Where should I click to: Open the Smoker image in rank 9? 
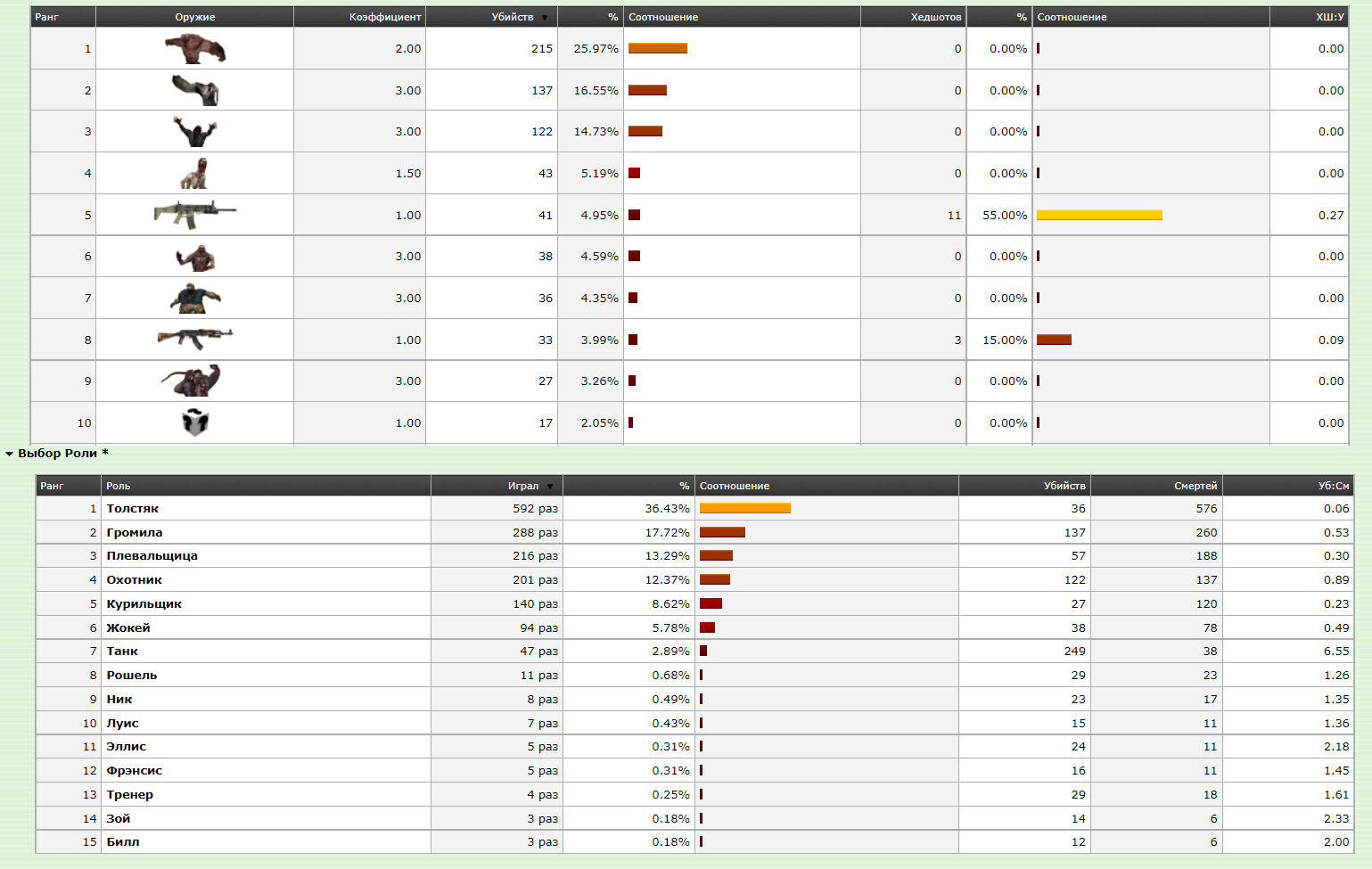[x=192, y=381]
